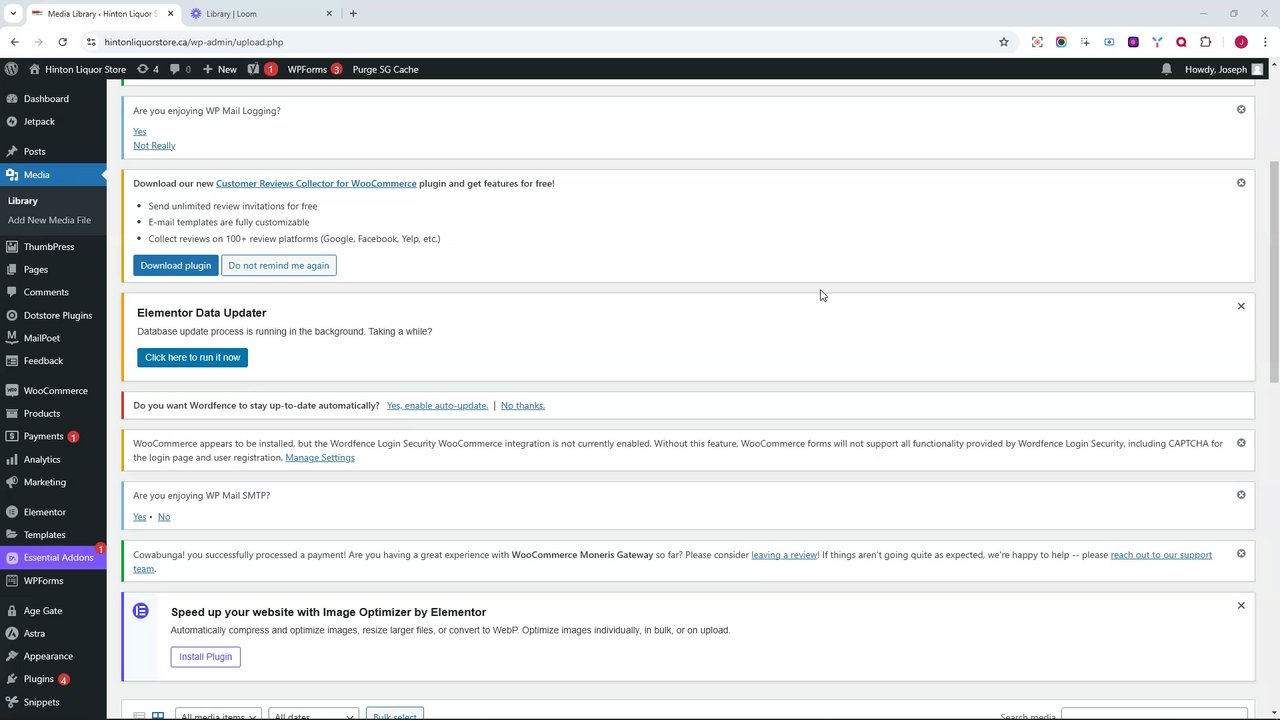
Task: Open Analytics in the sidebar
Action: coord(41,459)
